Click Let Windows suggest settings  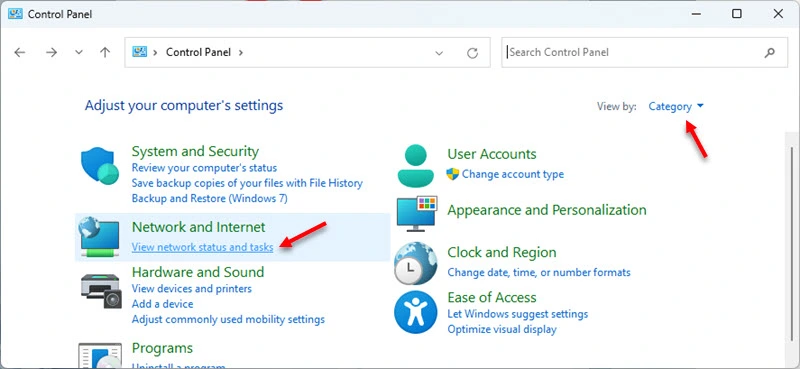point(518,314)
